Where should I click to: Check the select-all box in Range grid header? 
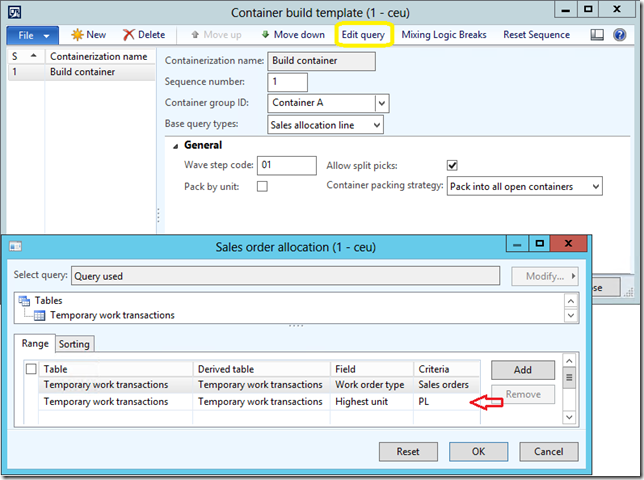tap(32, 369)
